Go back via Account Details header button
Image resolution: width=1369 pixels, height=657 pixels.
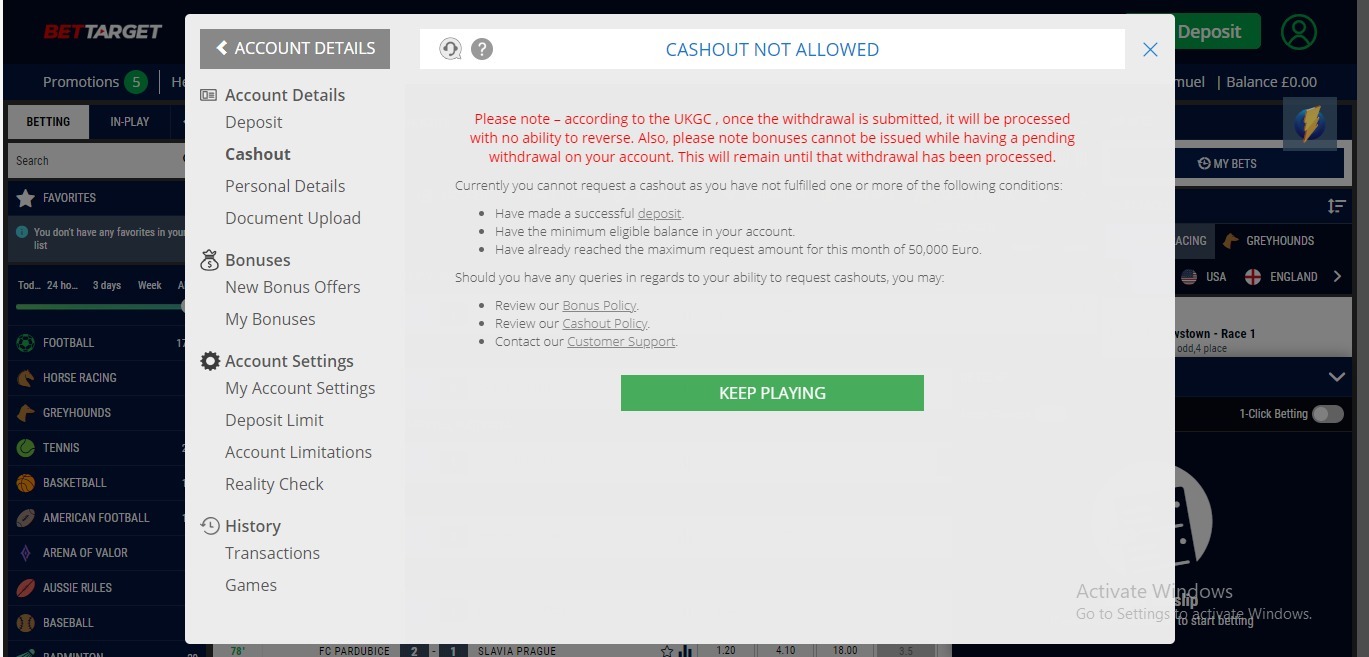tap(295, 48)
